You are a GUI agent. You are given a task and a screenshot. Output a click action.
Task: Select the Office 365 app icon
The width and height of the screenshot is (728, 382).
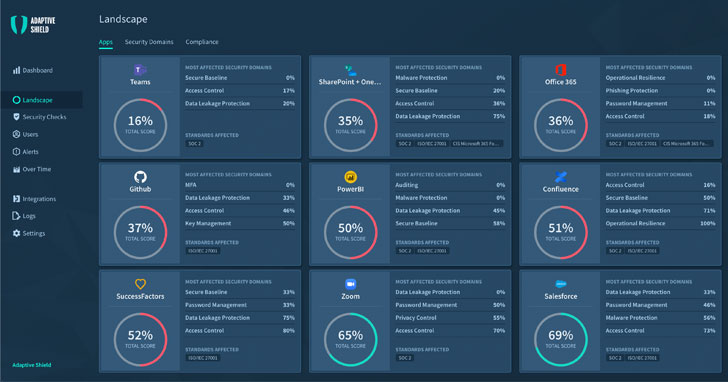point(560,70)
